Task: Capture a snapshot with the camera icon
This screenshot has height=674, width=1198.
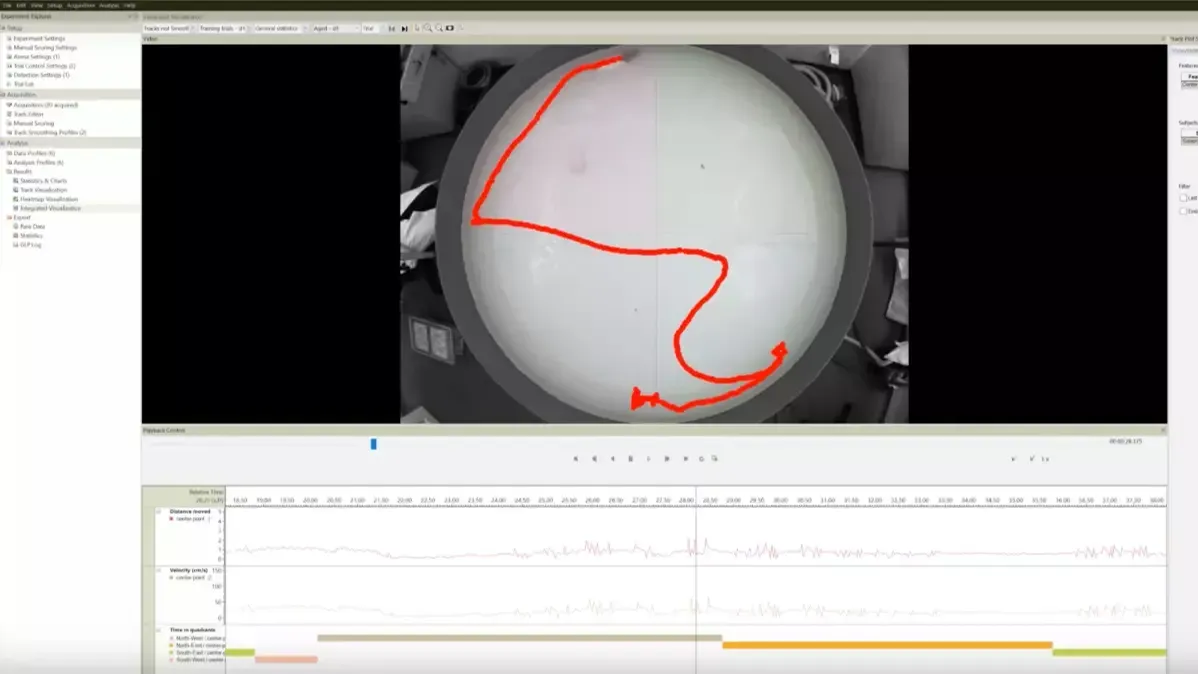Action: 450,28
